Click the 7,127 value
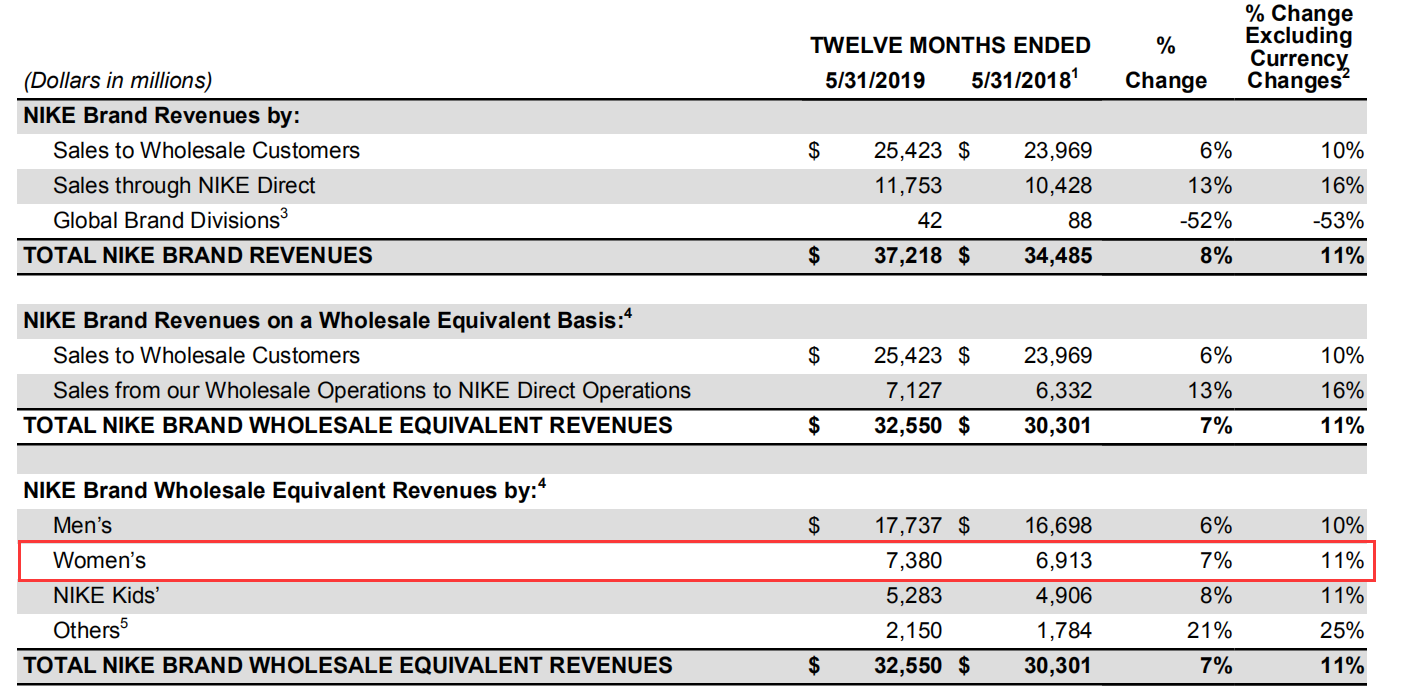This screenshot has height=699, width=1427. [x=914, y=390]
